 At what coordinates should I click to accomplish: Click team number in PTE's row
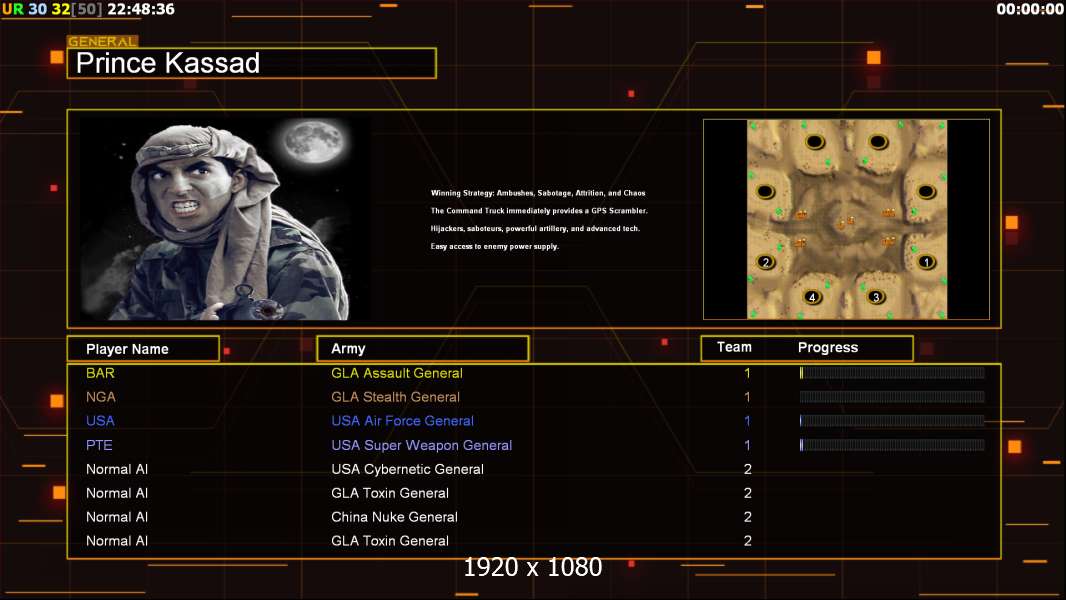pyautogui.click(x=747, y=445)
